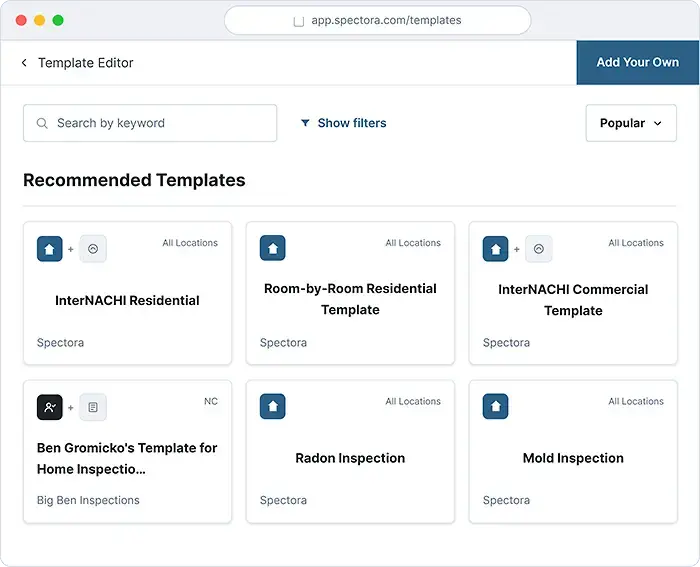Click gray circle icon on InterNACHI Commercial card
The width and height of the screenshot is (700, 567).
(539, 249)
